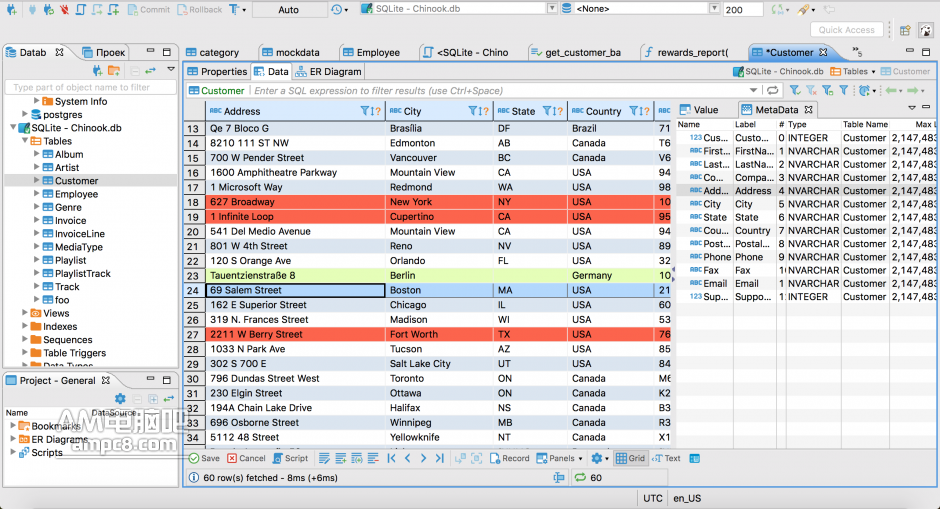Toggle Record view mode

[x=510, y=458]
